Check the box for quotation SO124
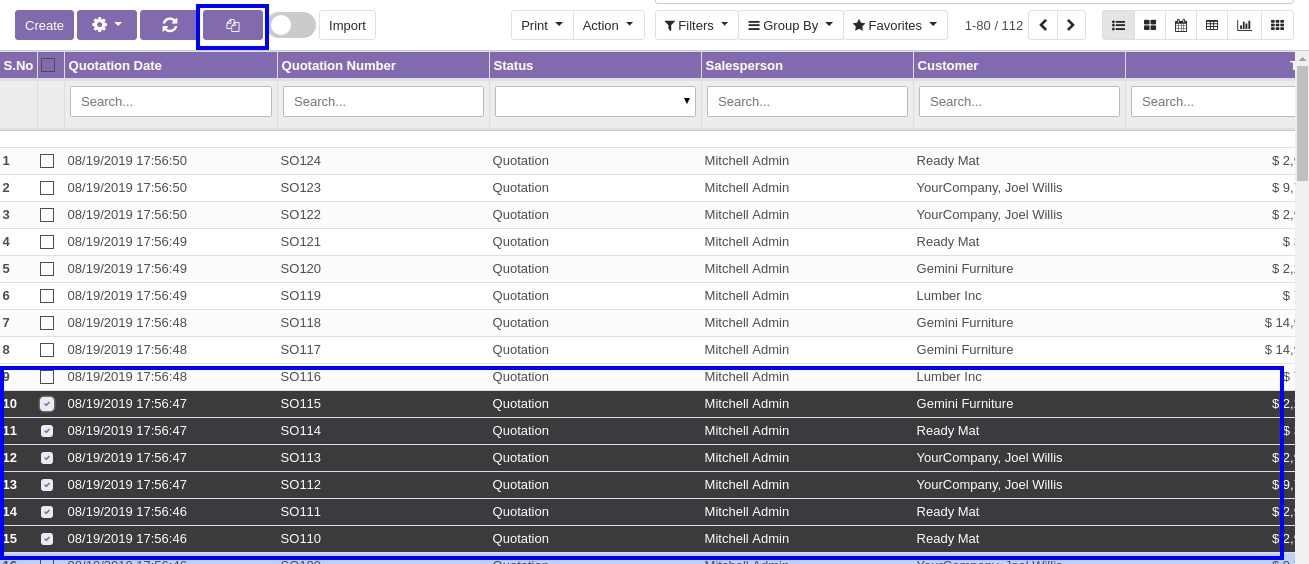 point(47,161)
